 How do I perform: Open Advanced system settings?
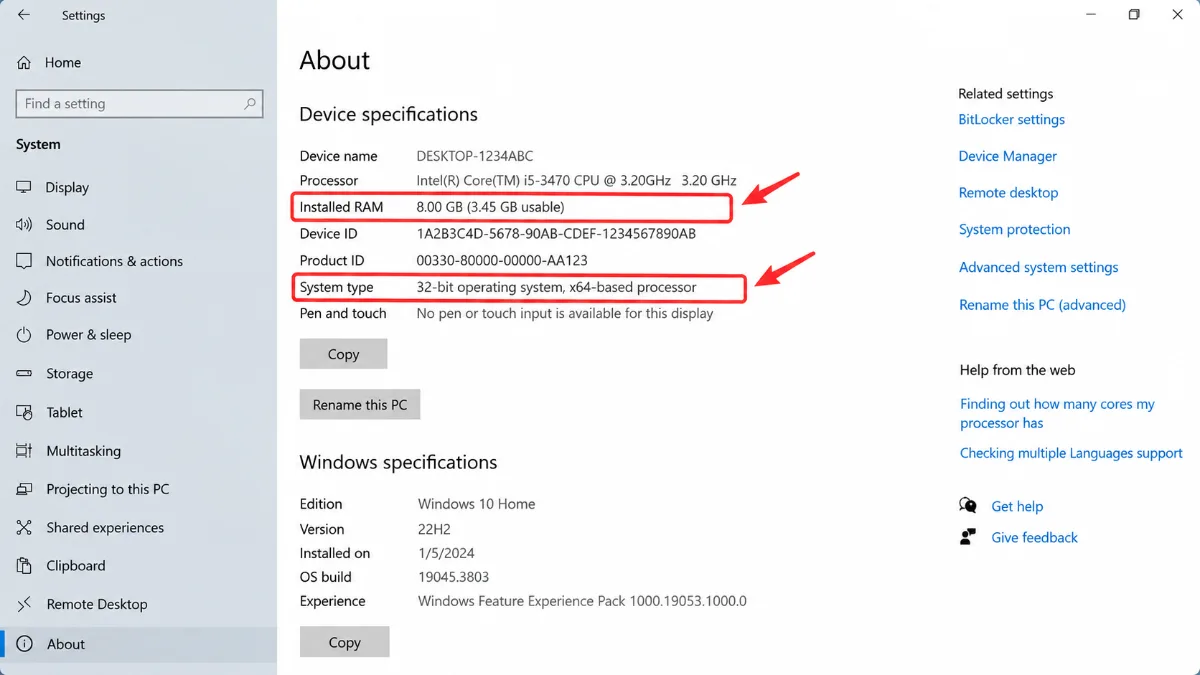[x=1038, y=267]
